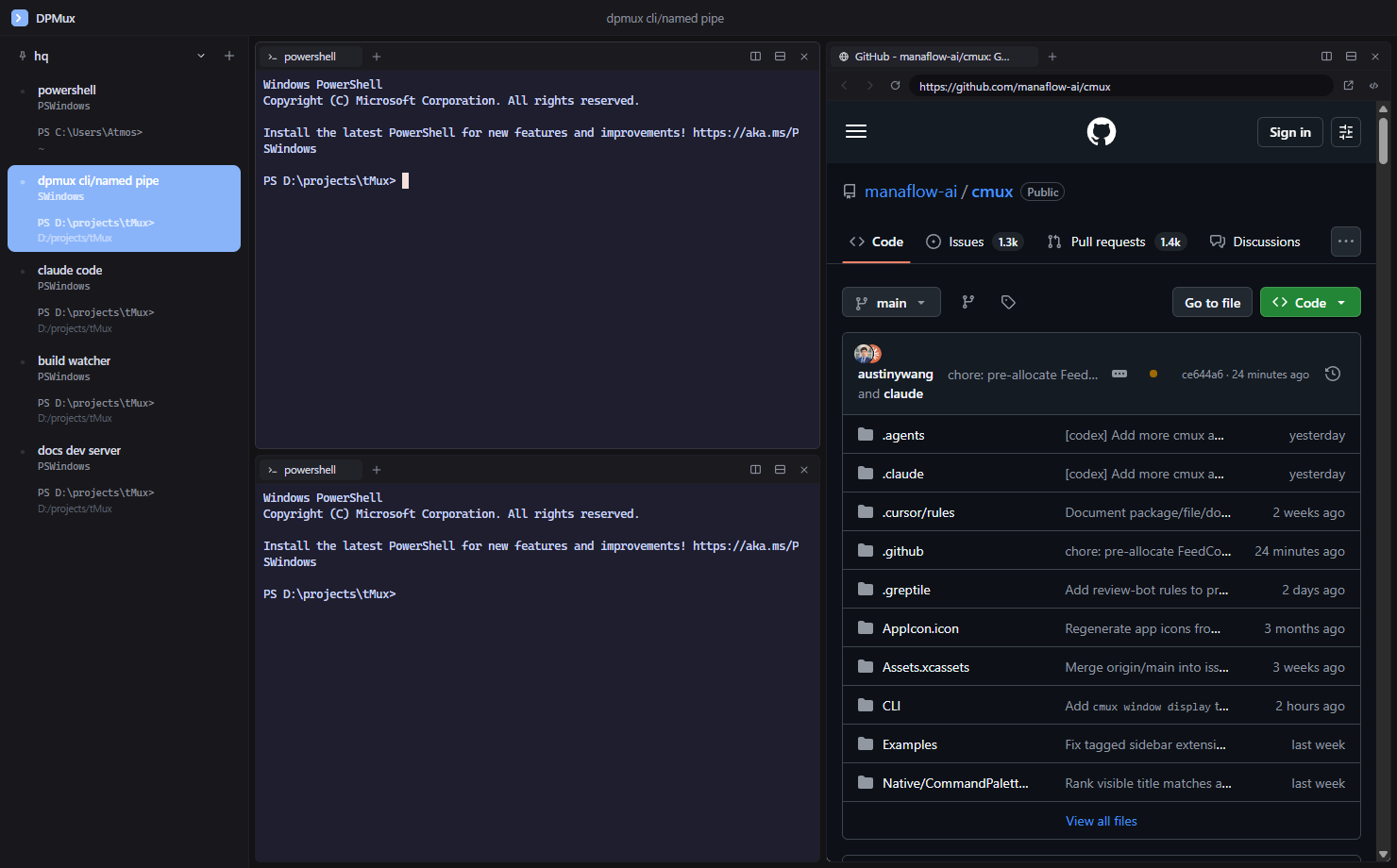The height and width of the screenshot is (868, 1397).
Task: Open manaflow-ai organization link
Action: 910,192
